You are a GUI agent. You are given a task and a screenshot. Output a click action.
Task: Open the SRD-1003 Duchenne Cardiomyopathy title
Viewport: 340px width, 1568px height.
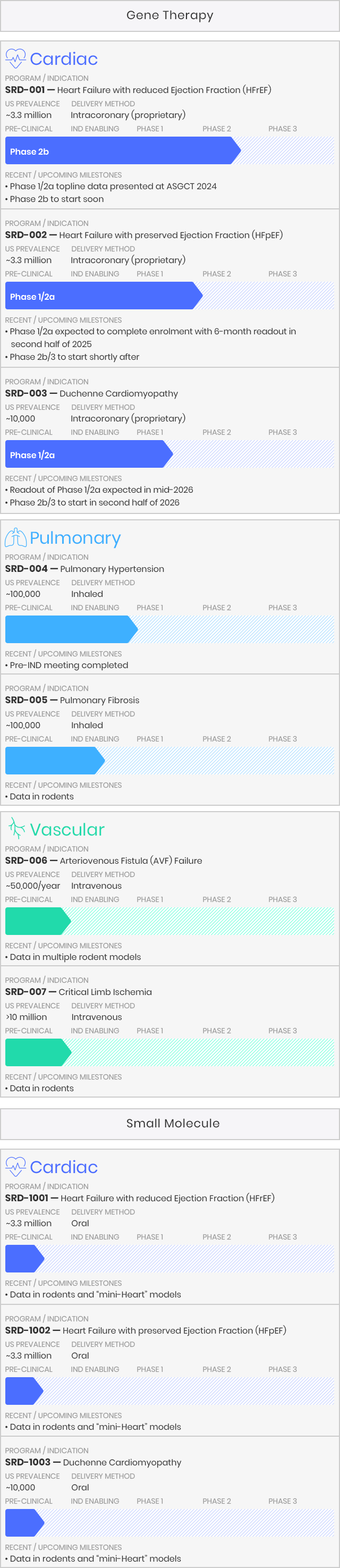point(93,1462)
